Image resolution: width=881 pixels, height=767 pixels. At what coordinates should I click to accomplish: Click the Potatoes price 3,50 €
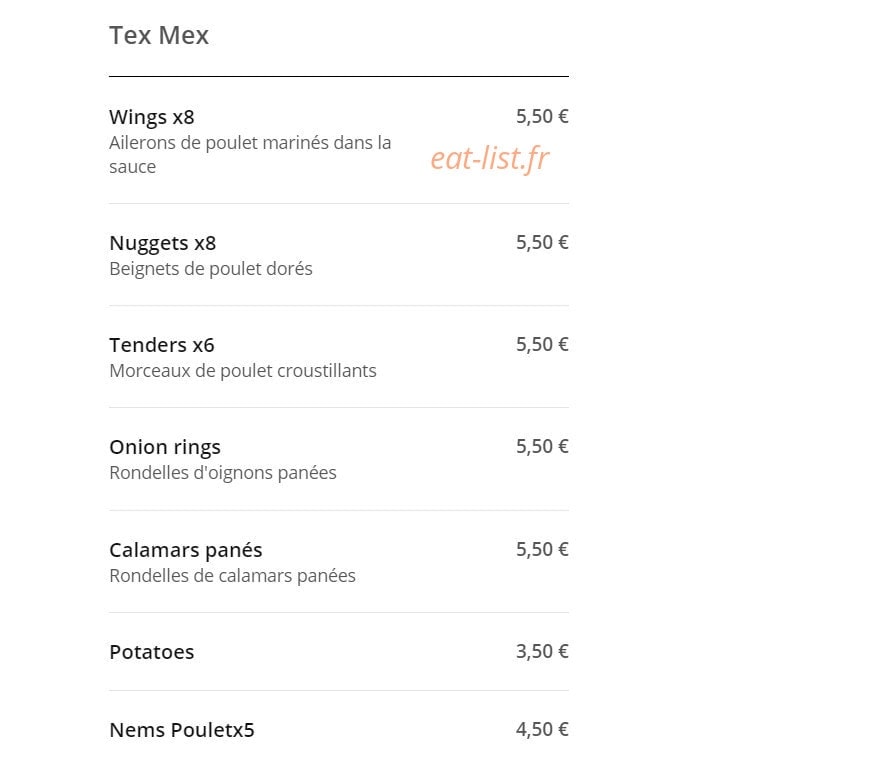[542, 651]
